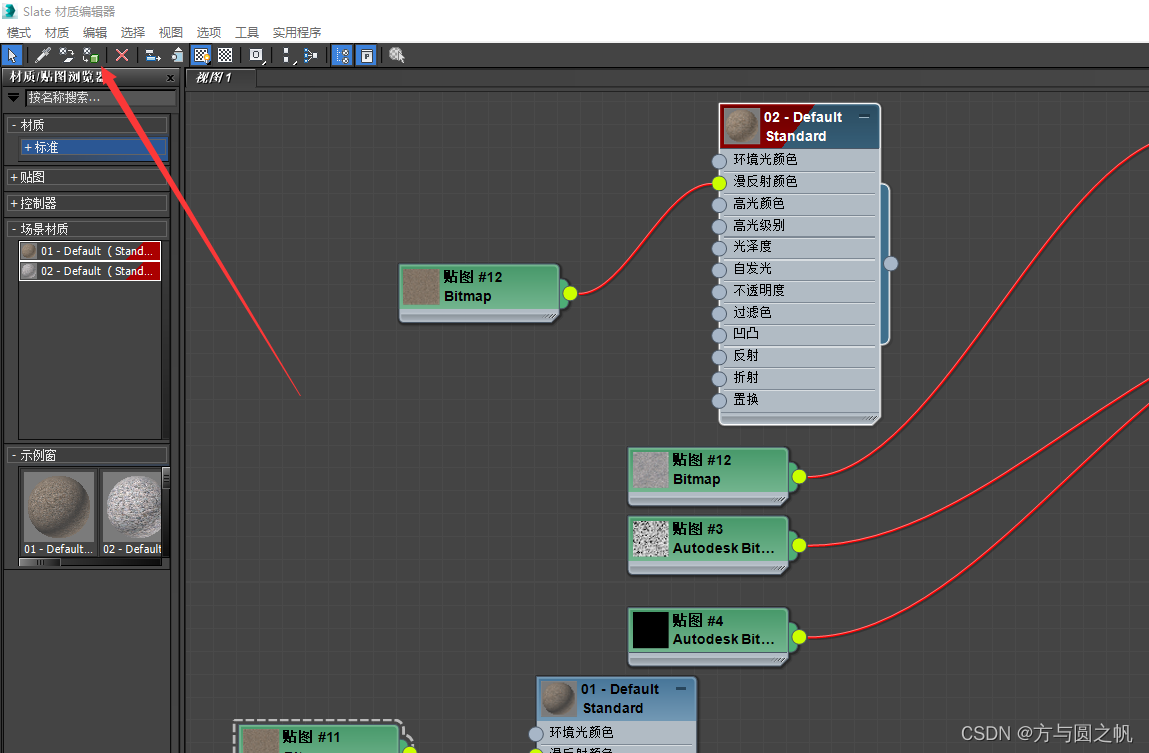This screenshot has height=753, width=1149.
Task: Select 02 - Default in scene materials list
Action: coord(90,271)
